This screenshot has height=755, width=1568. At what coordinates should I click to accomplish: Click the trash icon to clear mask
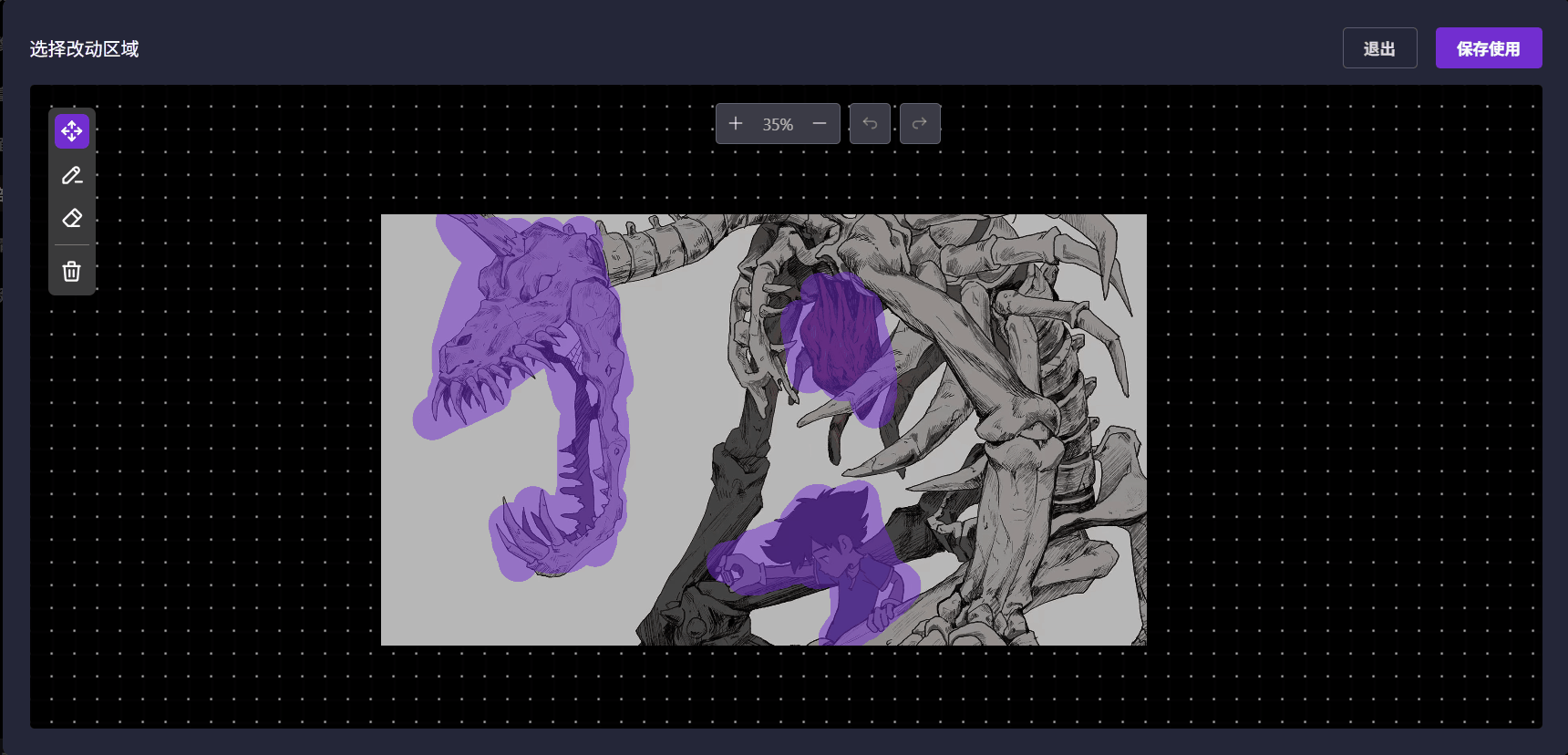pos(72,271)
